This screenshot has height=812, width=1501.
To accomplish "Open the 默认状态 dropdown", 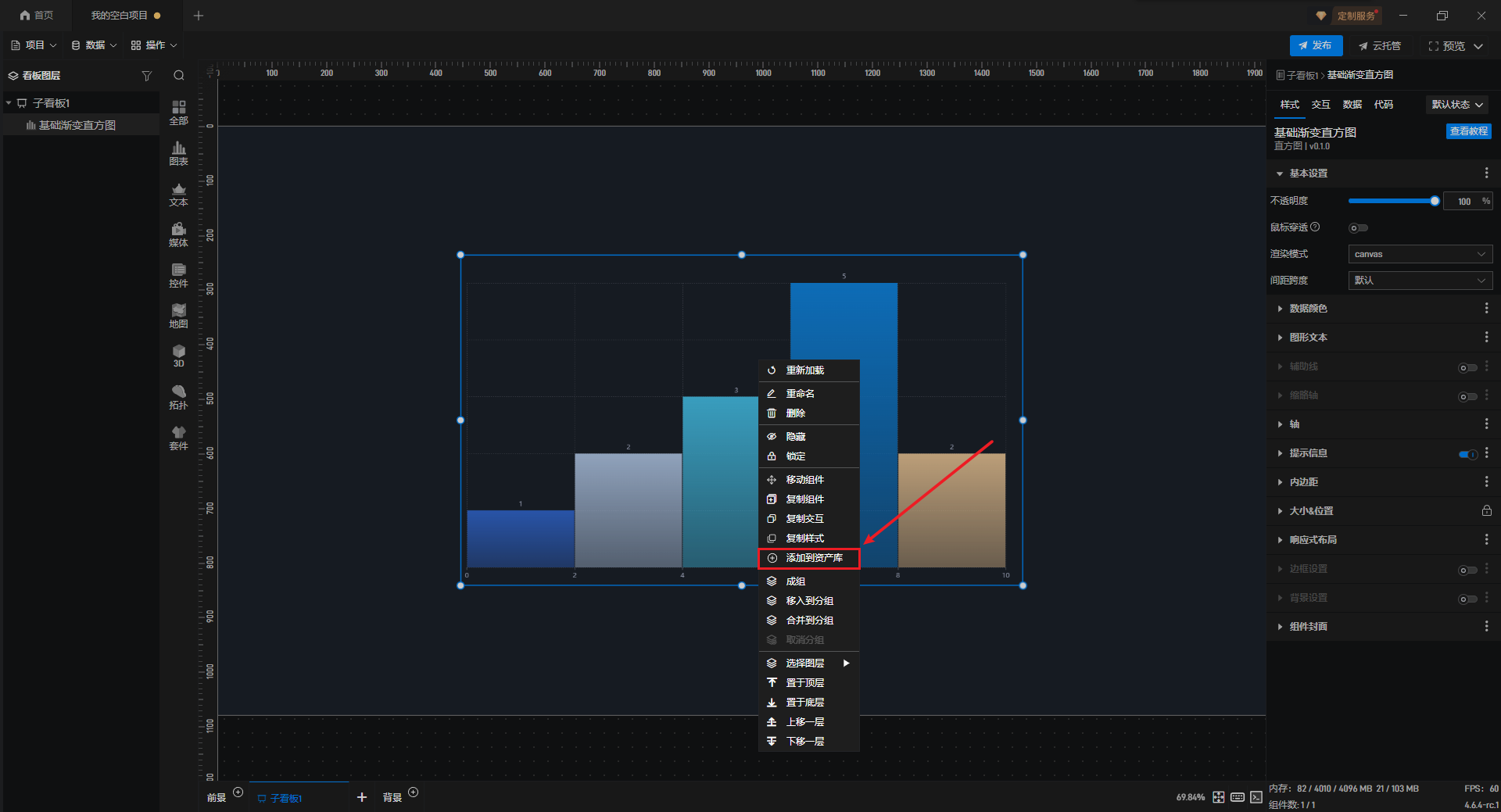I will (1456, 105).
